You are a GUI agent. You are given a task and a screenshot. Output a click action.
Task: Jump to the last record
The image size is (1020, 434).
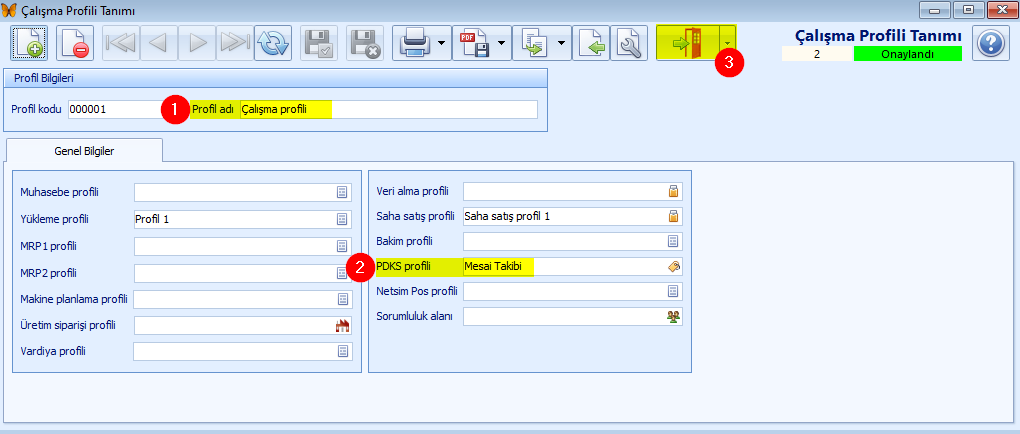[x=234, y=43]
